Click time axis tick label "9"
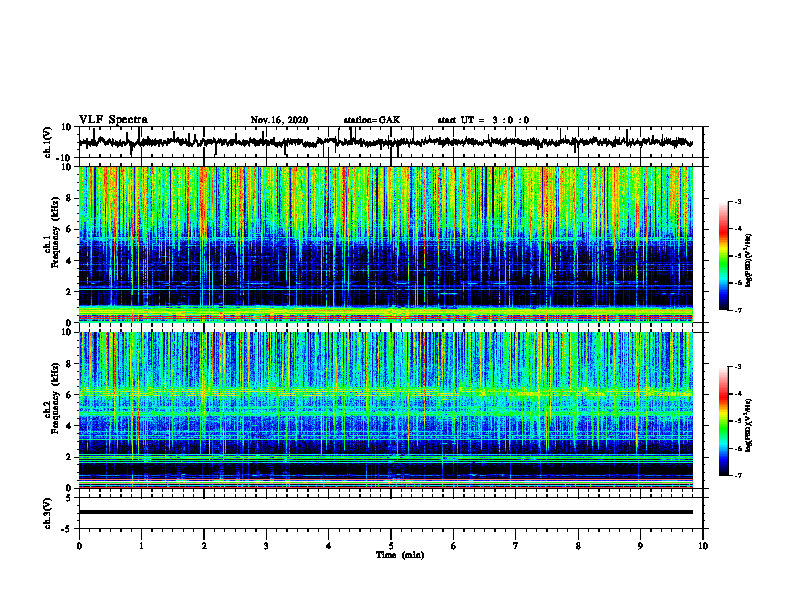The width and height of the screenshot is (792, 612). point(640,546)
